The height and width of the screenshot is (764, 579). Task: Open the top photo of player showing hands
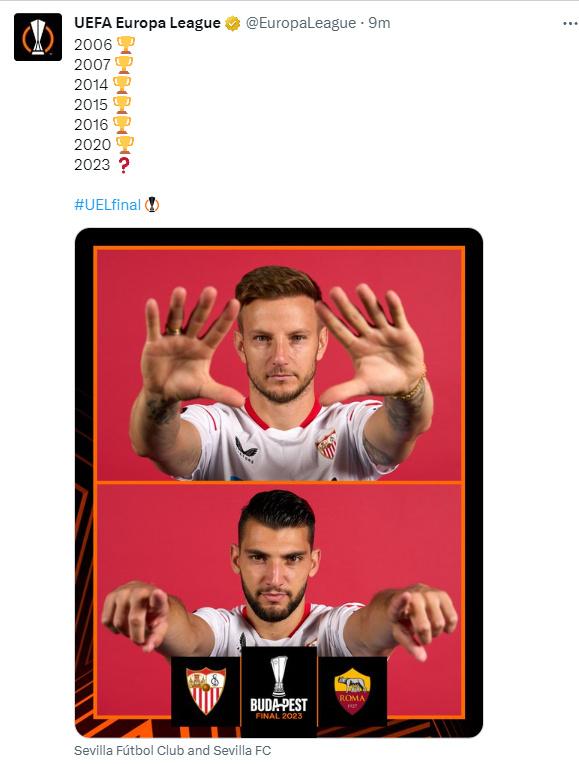tap(279, 364)
